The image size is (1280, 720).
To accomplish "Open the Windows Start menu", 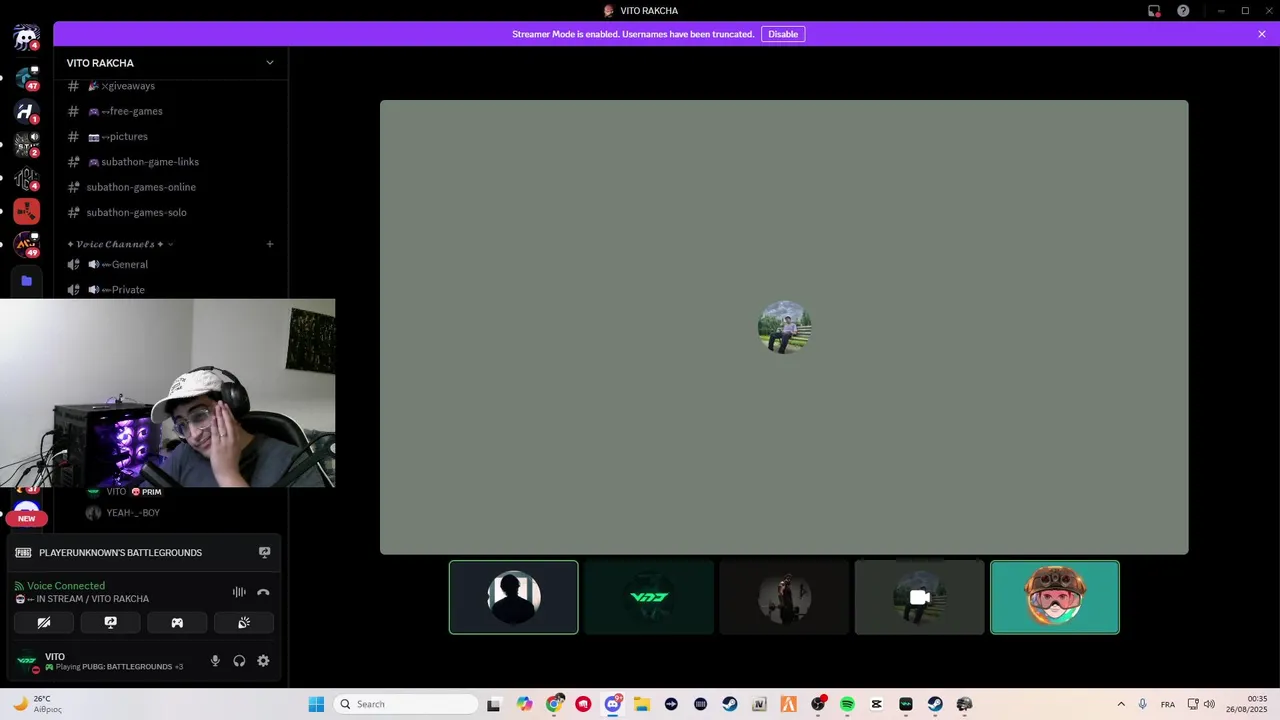I will 316,704.
